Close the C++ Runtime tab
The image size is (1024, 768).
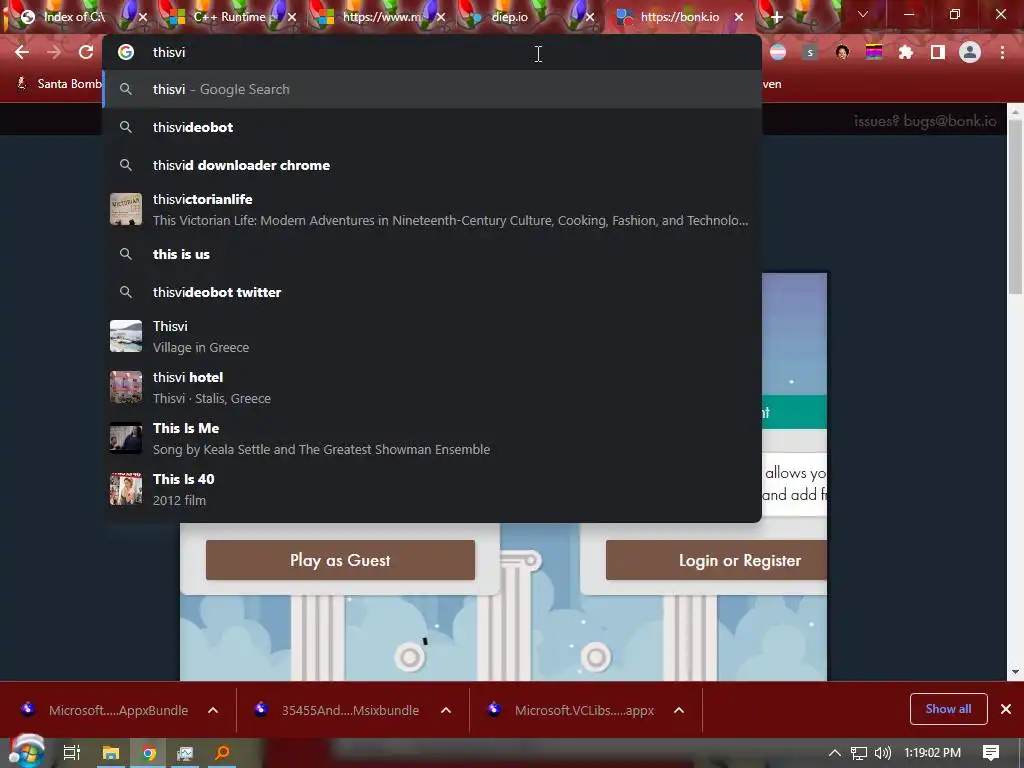pyautogui.click(x=292, y=17)
